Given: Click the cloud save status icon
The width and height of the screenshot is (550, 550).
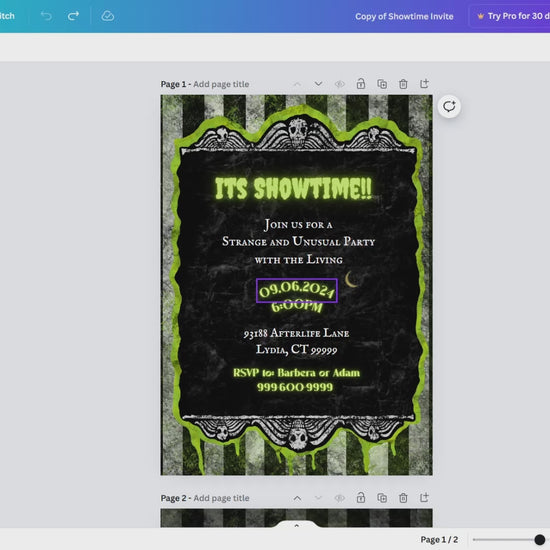Looking at the screenshot, I should (x=108, y=16).
